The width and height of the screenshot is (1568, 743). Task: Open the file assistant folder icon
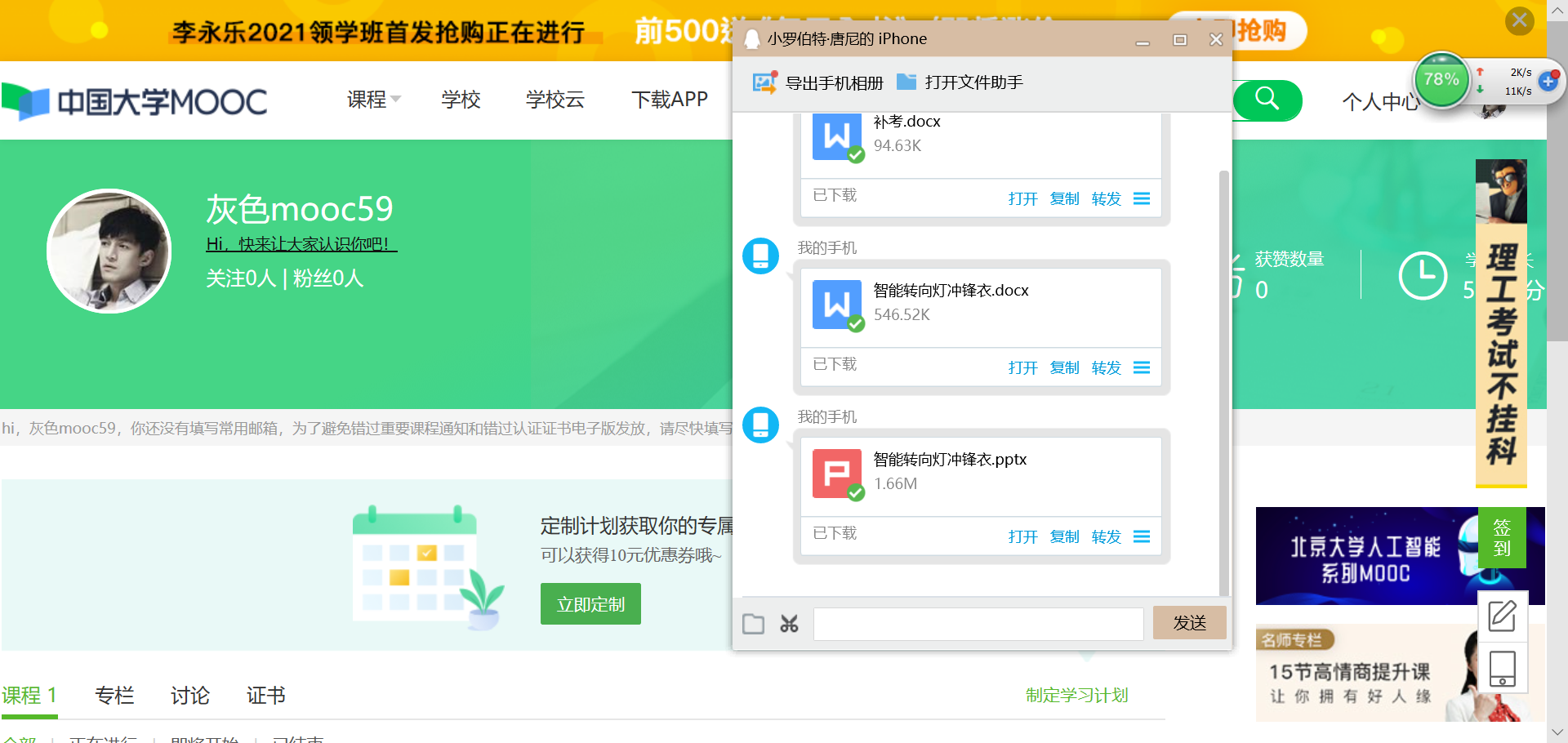click(x=906, y=82)
